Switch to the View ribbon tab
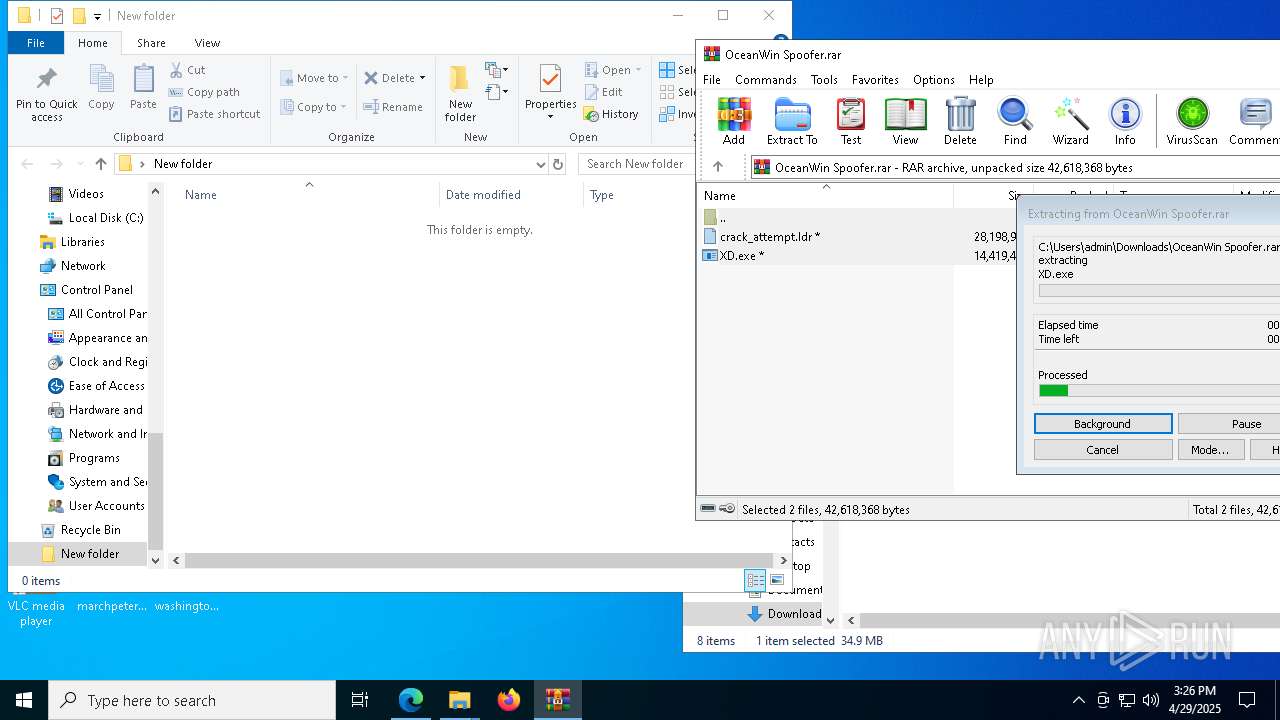Screen dimensions: 1280x720 click(x=207, y=43)
